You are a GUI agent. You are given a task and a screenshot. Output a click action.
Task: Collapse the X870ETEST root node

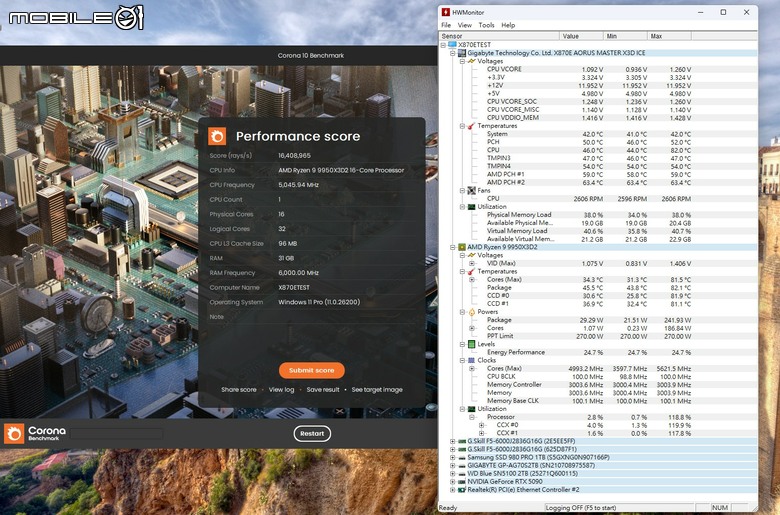coord(443,45)
